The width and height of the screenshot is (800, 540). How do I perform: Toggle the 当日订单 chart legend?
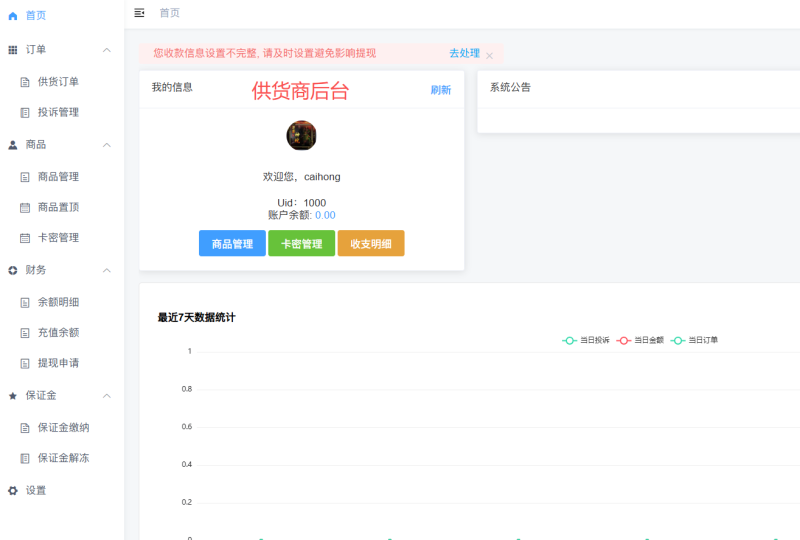click(x=694, y=340)
